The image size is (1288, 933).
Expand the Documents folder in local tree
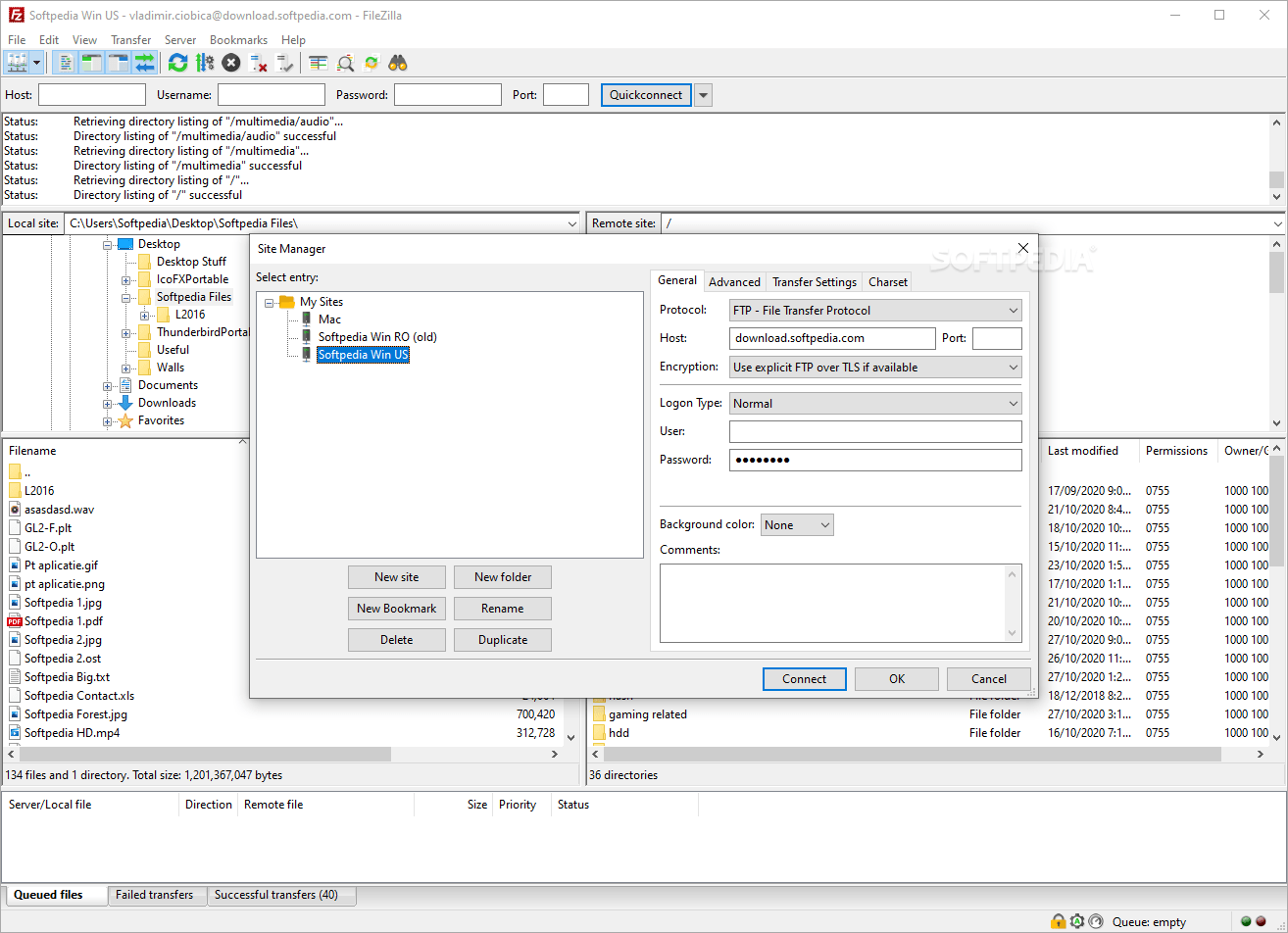click(108, 386)
